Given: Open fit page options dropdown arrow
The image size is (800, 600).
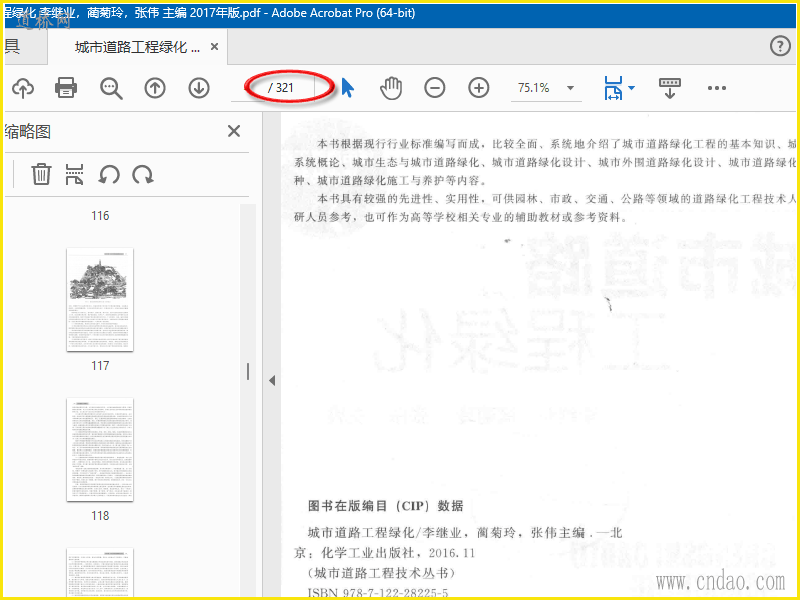Looking at the screenshot, I should (632, 88).
